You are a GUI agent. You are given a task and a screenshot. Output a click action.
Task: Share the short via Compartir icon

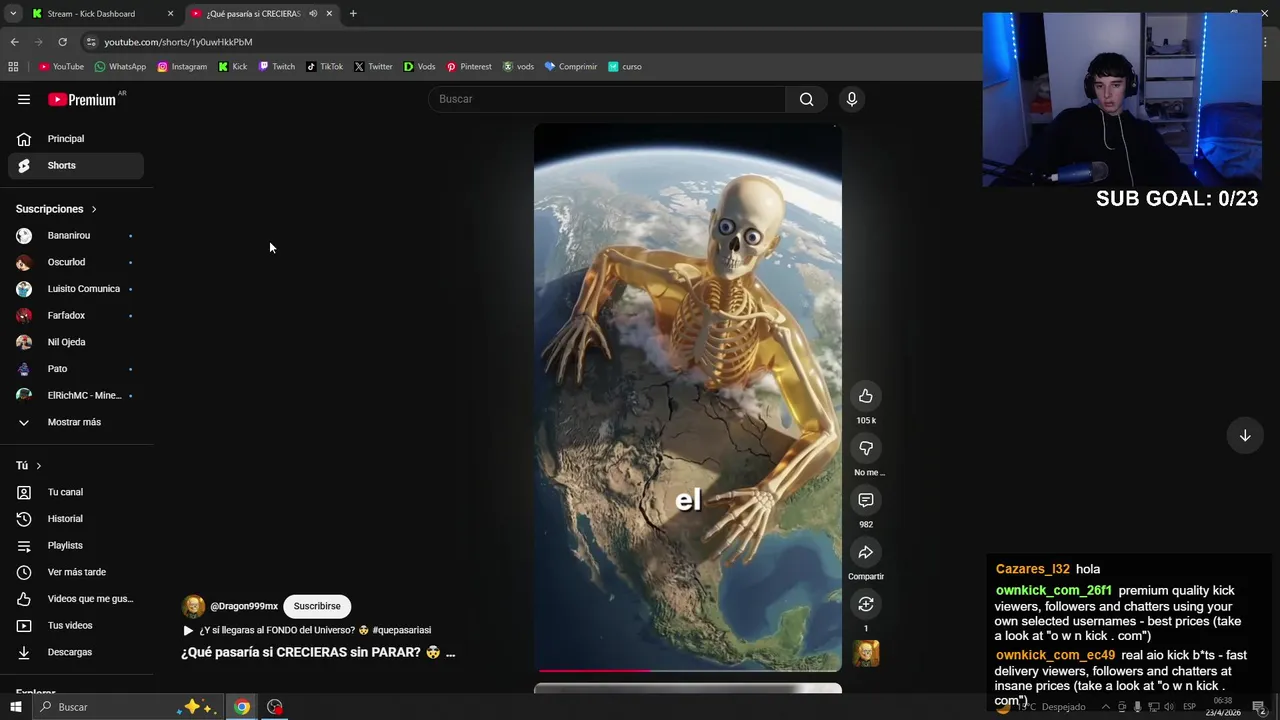[x=866, y=552]
